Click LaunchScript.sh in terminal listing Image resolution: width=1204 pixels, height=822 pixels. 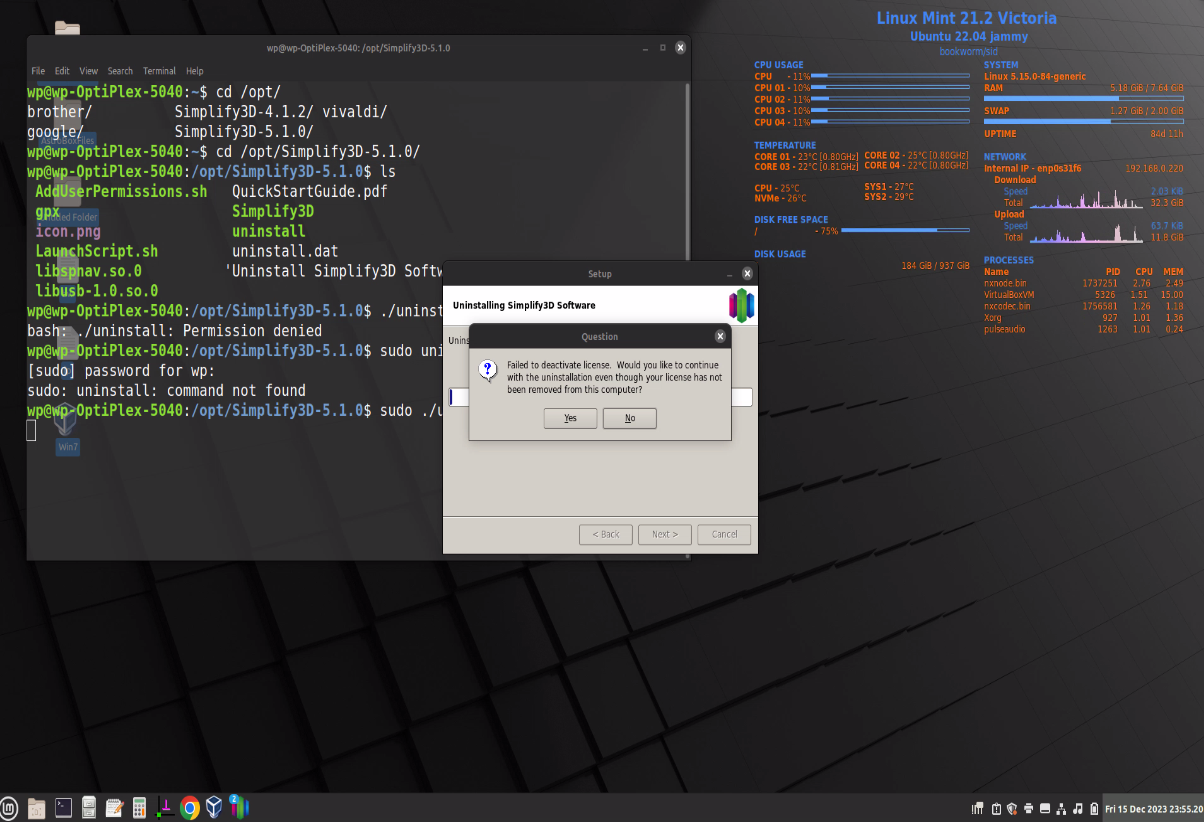pos(96,251)
